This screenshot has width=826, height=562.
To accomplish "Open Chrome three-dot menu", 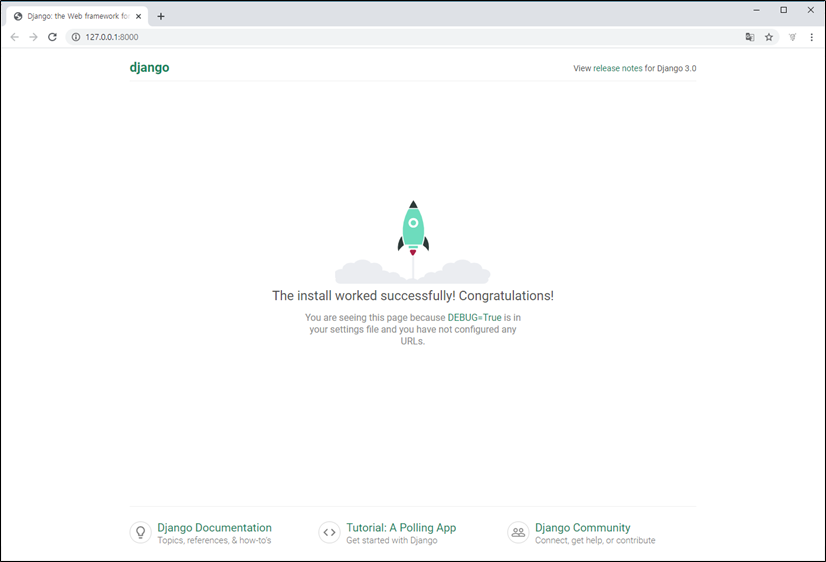I will (x=812, y=37).
